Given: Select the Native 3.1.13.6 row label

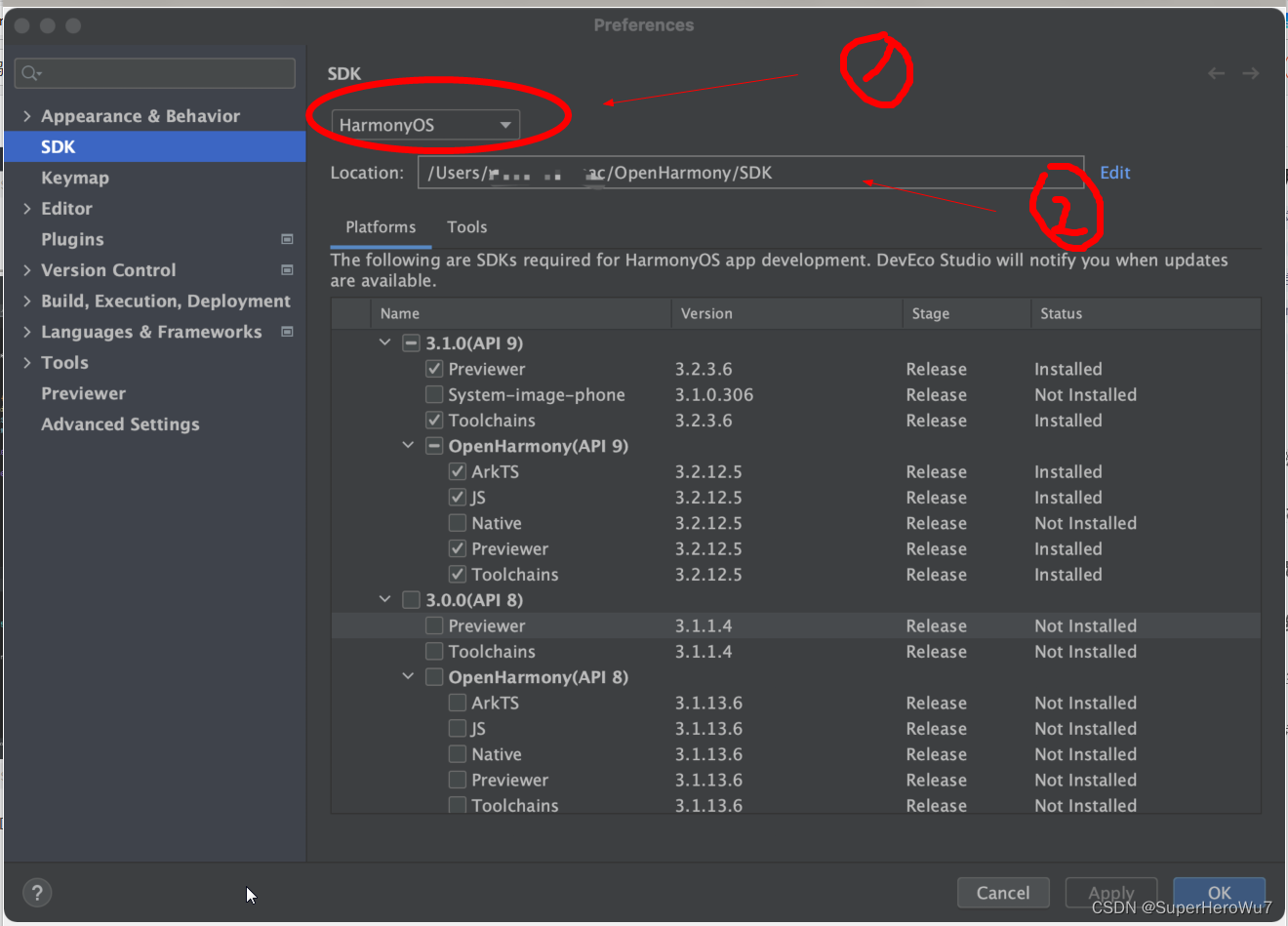Looking at the screenshot, I should click(496, 754).
